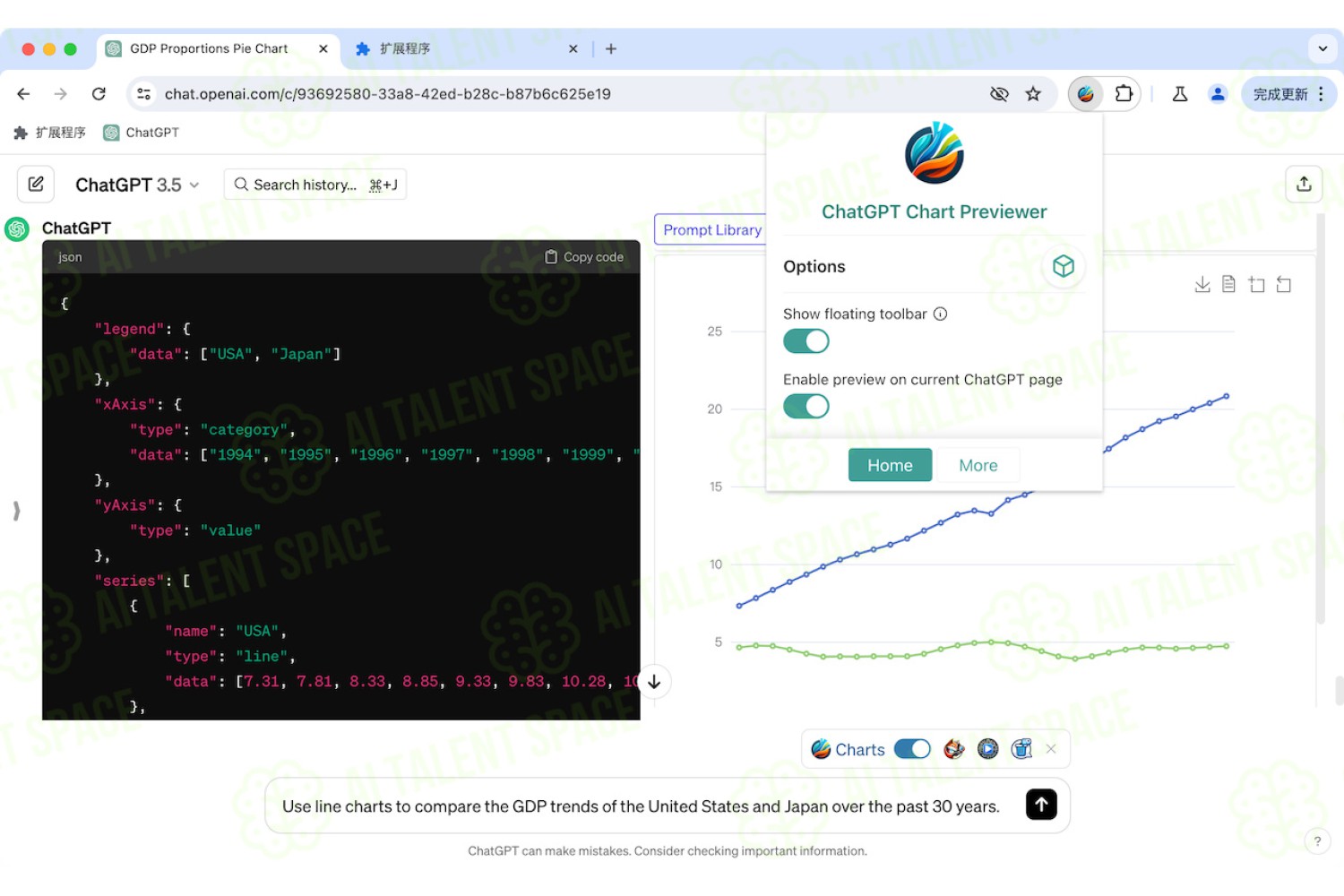The width and height of the screenshot is (1344, 896).
Task: Click the 完成更新 update button
Action: [x=1288, y=94]
